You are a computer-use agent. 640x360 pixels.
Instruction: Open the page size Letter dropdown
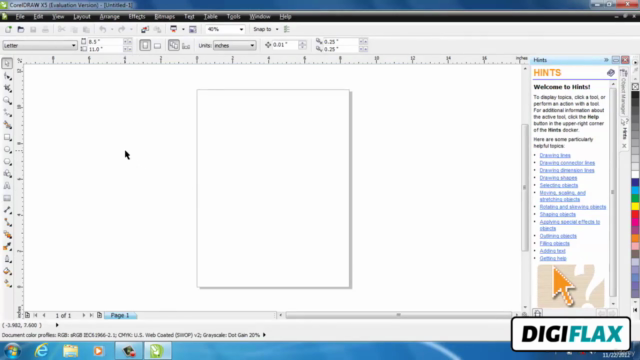point(73,45)
